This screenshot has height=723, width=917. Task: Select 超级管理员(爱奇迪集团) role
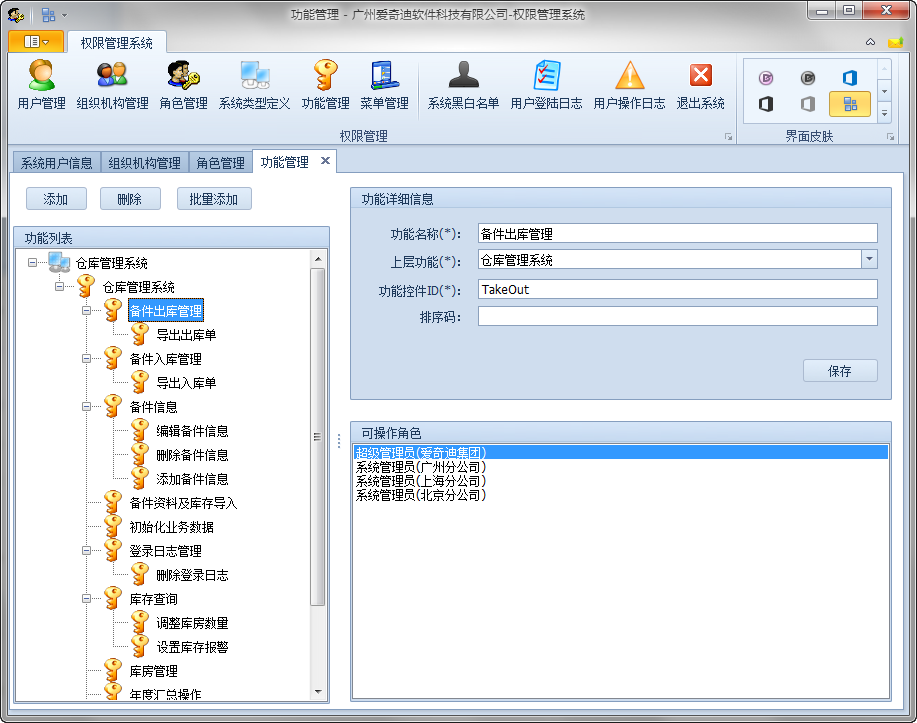(x=621, y=452)
